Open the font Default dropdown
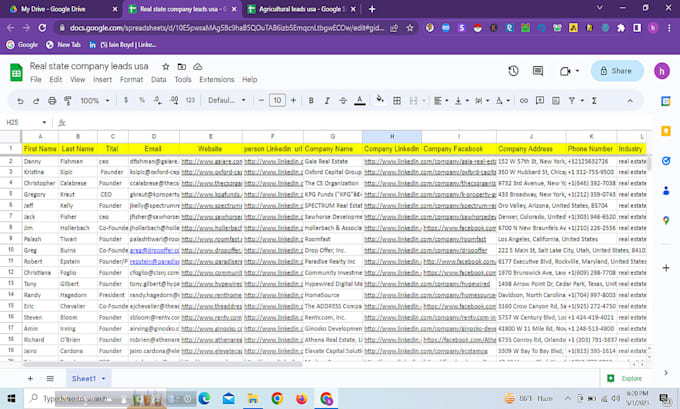680x409 pixels. pos(227,100)
